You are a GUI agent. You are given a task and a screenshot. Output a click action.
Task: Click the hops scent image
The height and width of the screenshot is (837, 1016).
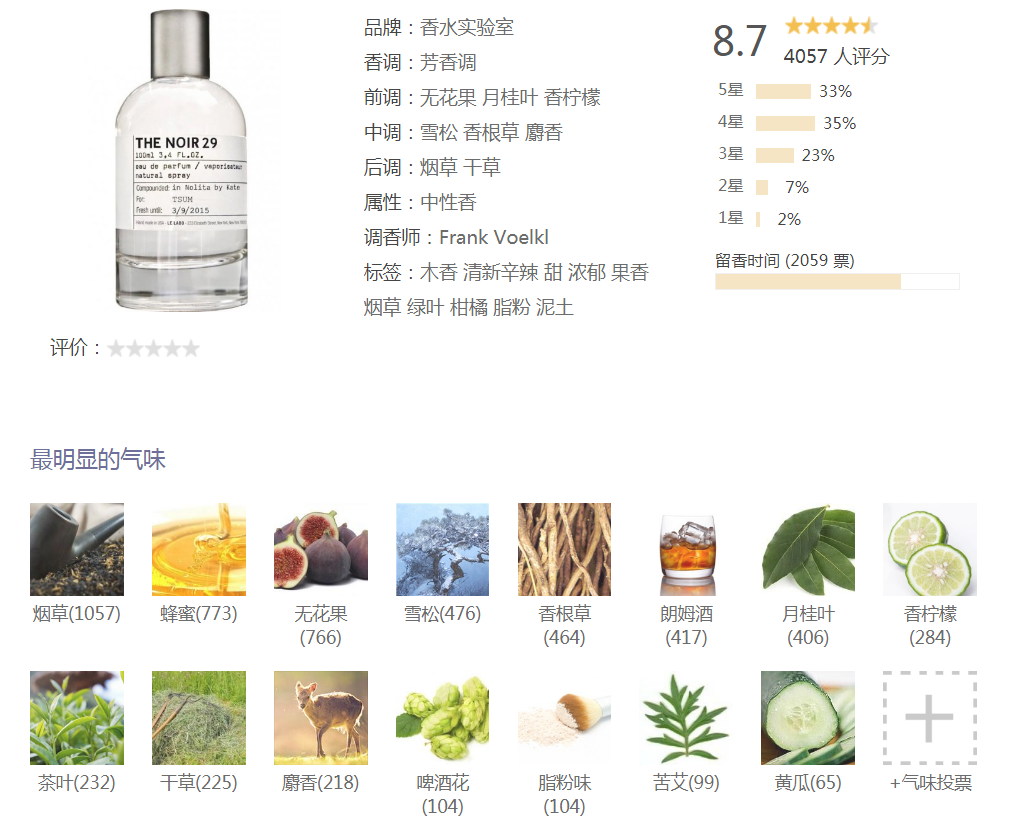coord(443,718)
